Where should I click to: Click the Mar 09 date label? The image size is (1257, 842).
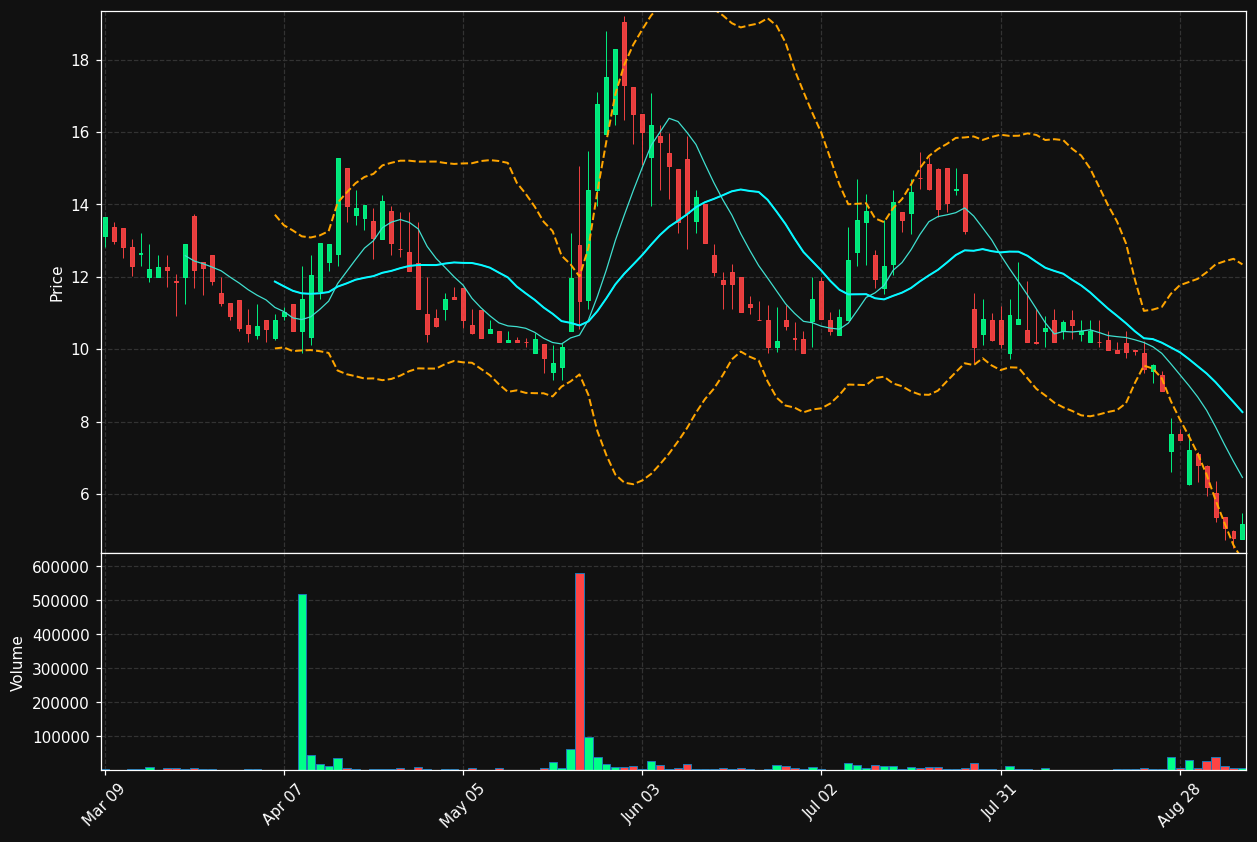pos(103,804)
